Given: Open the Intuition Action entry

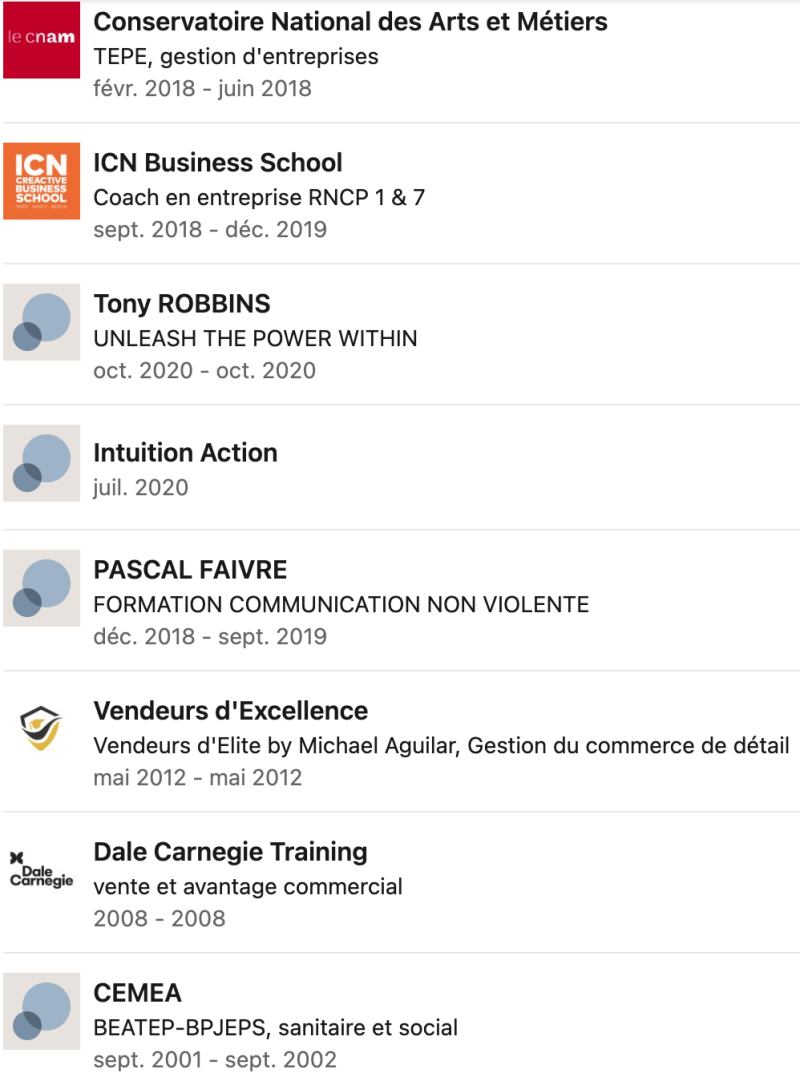Looking at the screenshot, I should point(185,453).
